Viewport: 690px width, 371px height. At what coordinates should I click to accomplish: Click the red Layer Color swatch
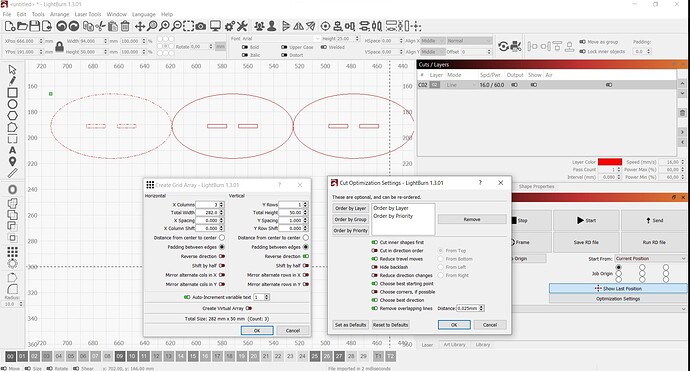(x=609, y=162)
